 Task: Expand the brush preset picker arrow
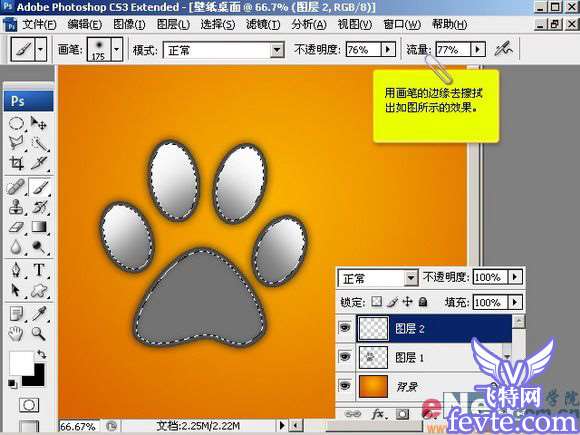(117, 49)
